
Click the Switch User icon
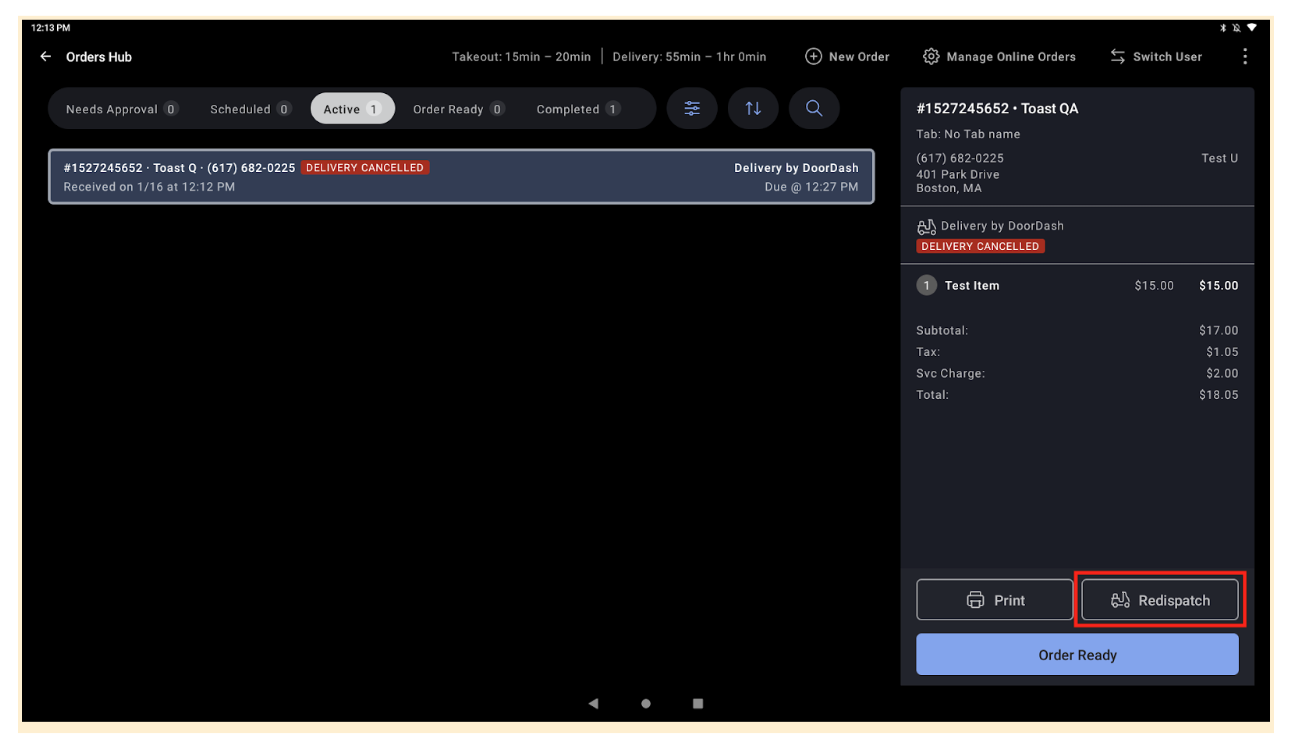pyautogui.click(x=1117, y=56)
